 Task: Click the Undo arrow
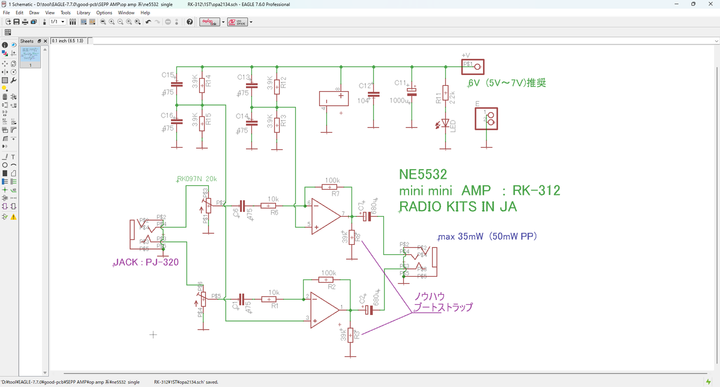[x=148, y=22]
